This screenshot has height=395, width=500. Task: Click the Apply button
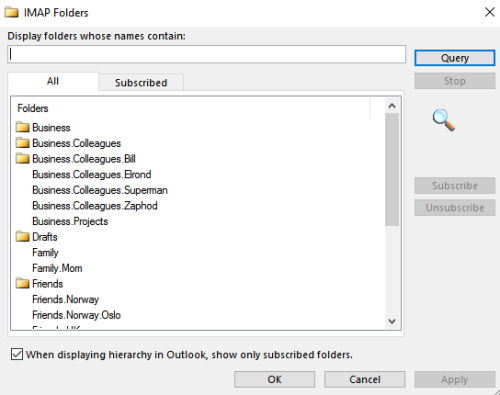tap(455, 379)
